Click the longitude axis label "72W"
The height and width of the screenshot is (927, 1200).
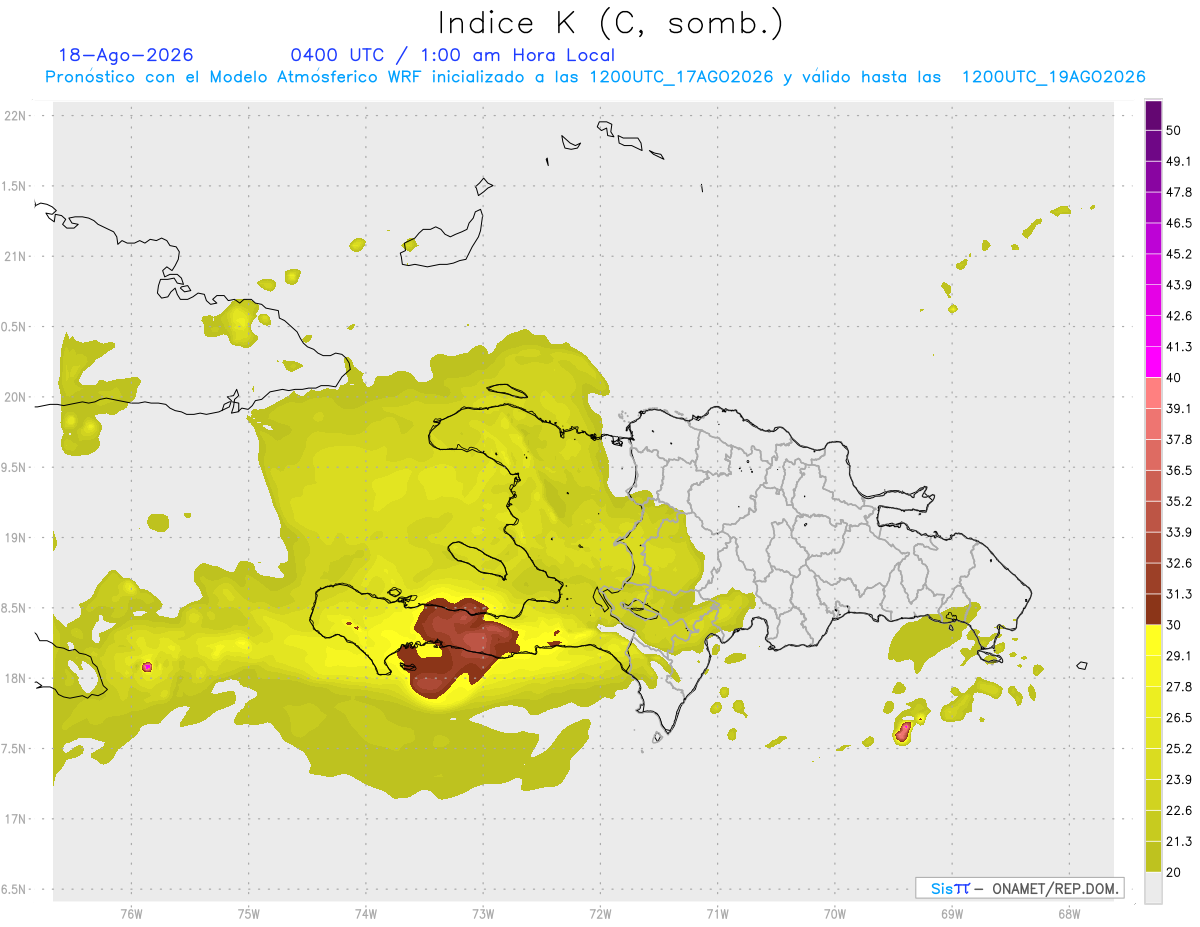[x=600, y=914]
